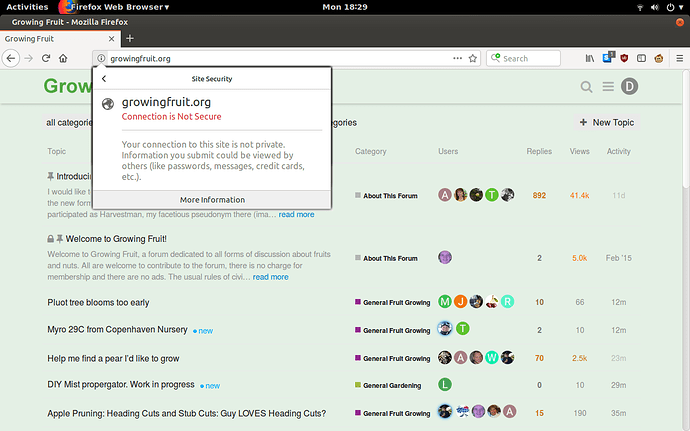690x431 pixels.
Task: Click the address bar URL growingfruit.org
Action: 140,59
